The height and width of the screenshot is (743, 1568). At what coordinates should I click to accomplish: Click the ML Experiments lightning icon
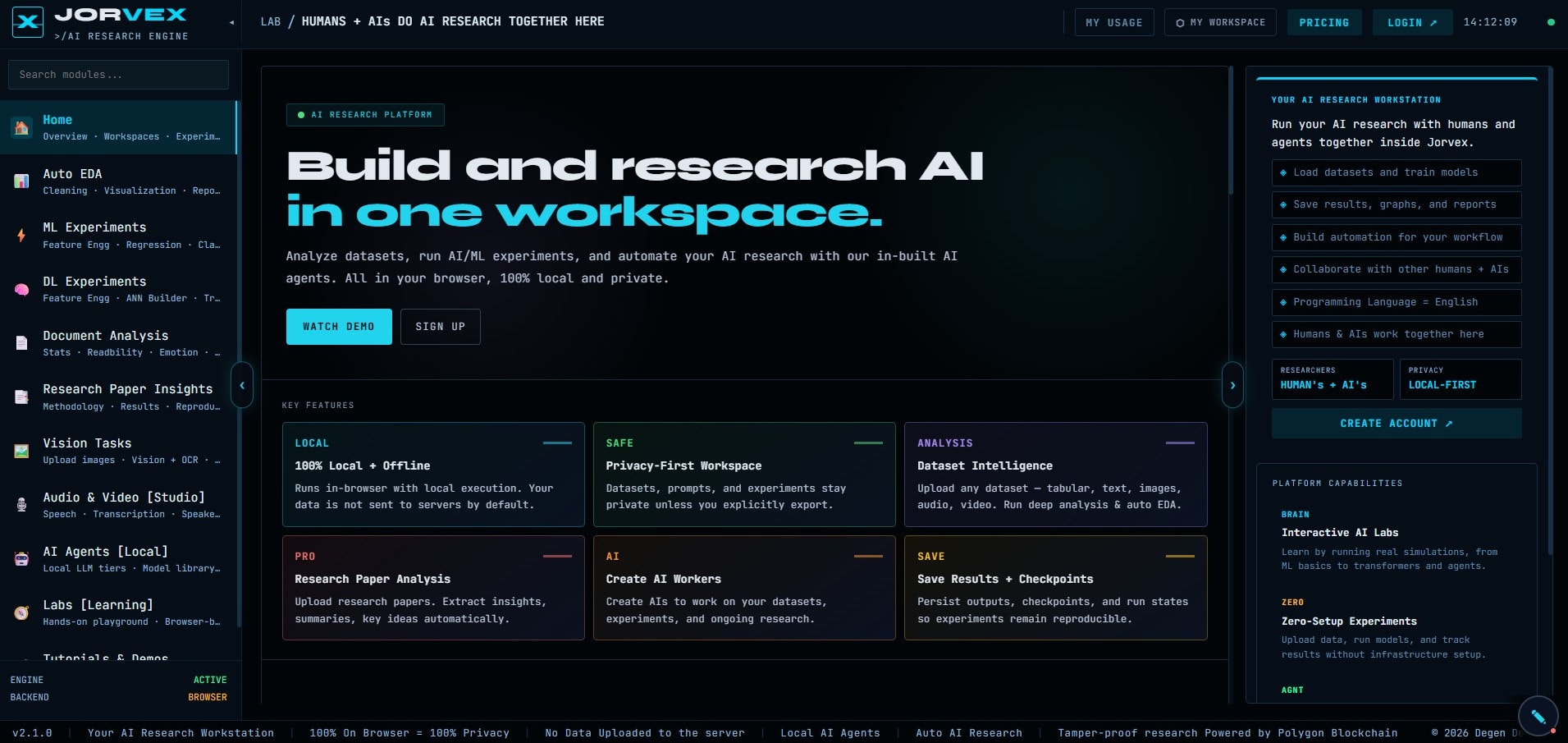point(21,236)
